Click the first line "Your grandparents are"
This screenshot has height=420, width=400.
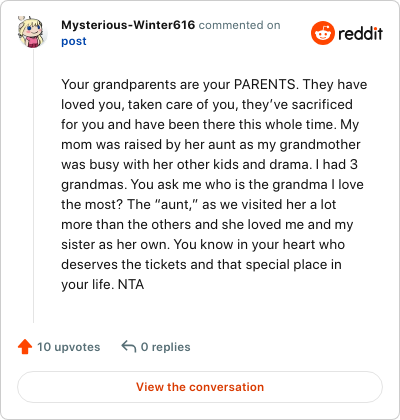214,85
